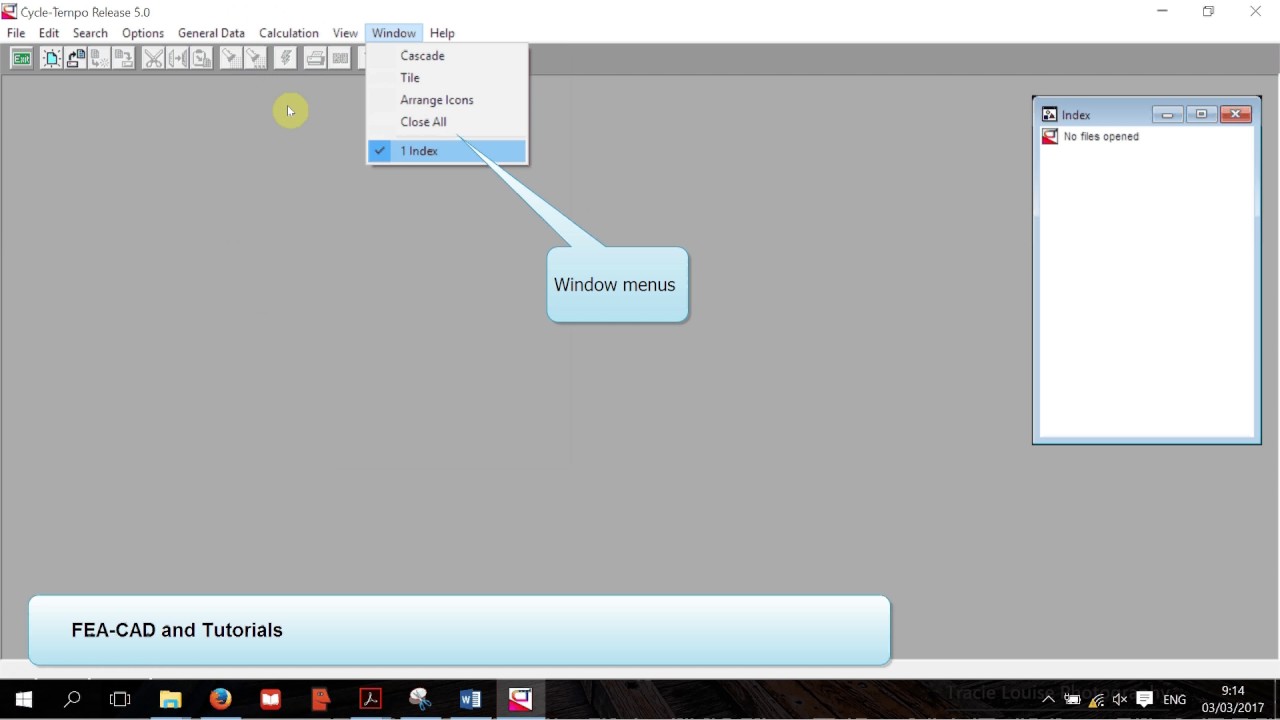Select checked 1 Index window entry
Screen dimensions: 1280x720
click(447, 151)
